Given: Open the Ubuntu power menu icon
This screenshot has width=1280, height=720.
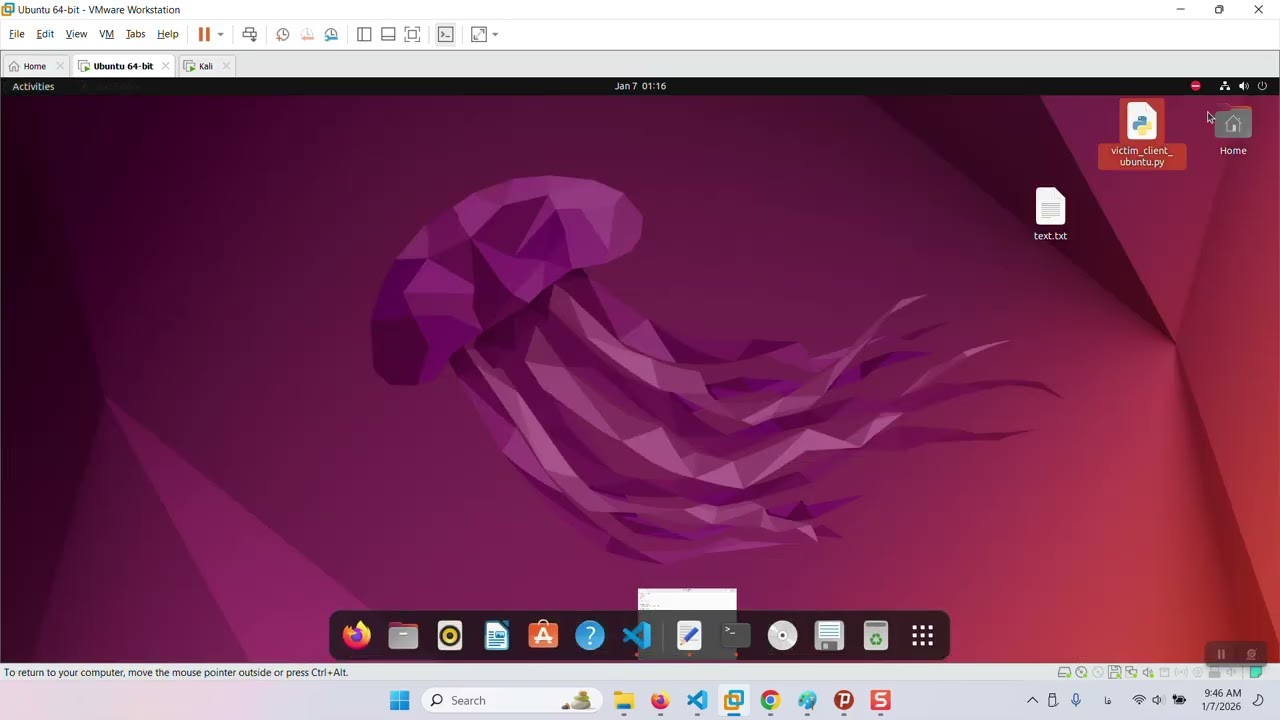Looking at the screenshot, I should pyautogui.click(x=1263, y=86).
